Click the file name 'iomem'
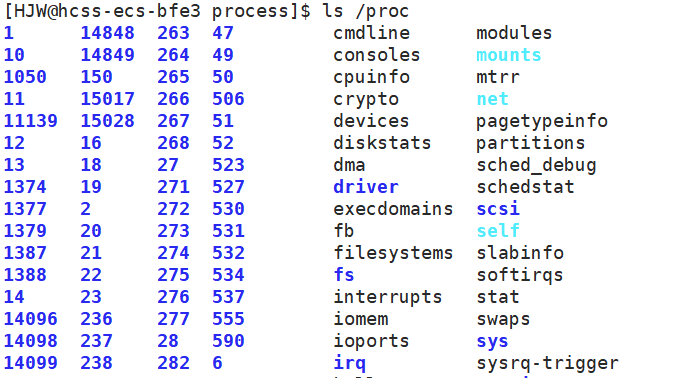The height and width of the screenshot is (378, 685). pyautogui.click(x=361, y=319)
